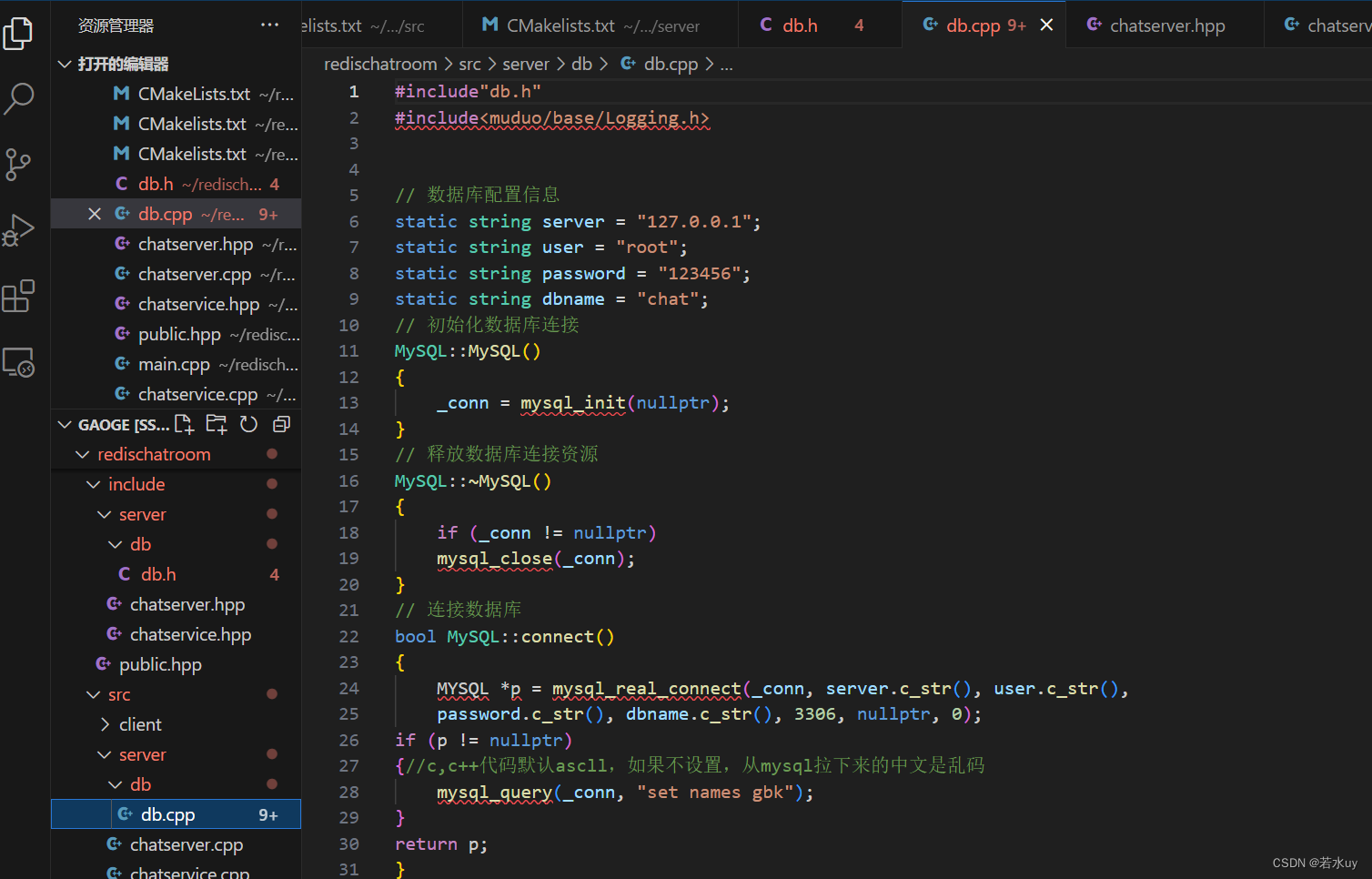Click src in the breadcrumb path
Screen dimensions: 1372x879
[x=469, y=64]
